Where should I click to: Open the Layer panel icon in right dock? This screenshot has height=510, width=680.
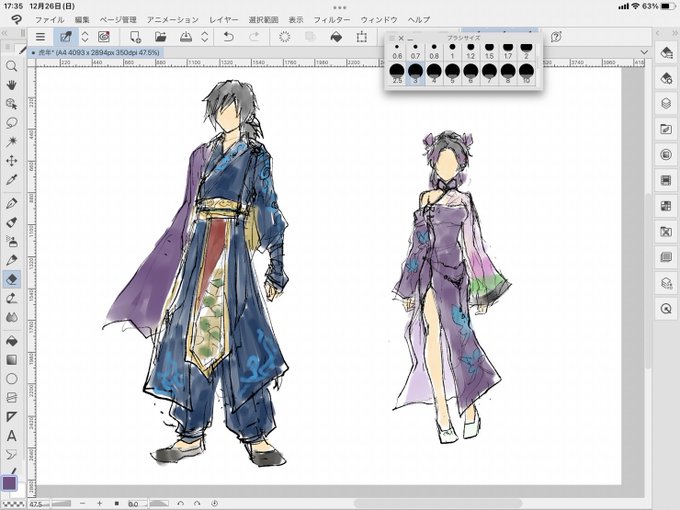point(666,104)
